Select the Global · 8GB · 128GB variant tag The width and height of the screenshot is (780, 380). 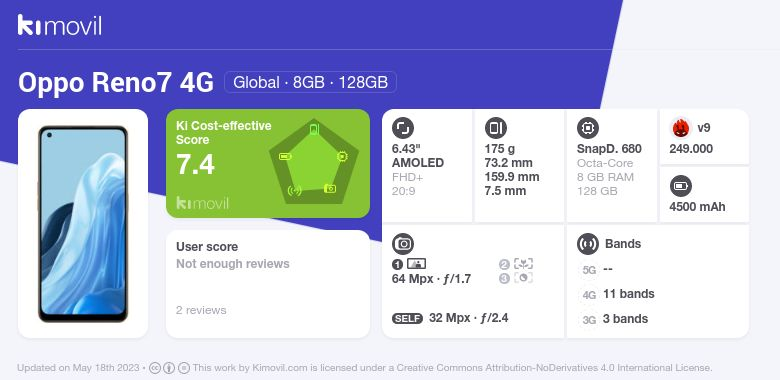(310, 82)
